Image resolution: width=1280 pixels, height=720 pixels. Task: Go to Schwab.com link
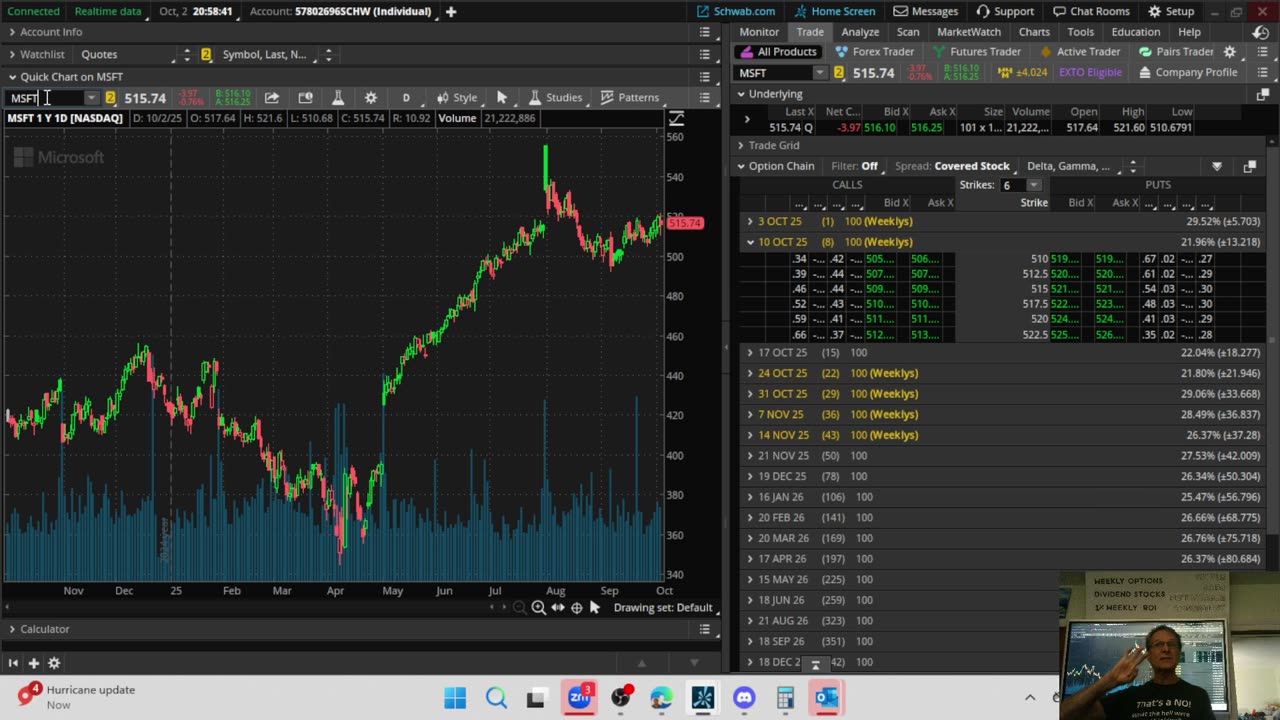tap(736, 11)
